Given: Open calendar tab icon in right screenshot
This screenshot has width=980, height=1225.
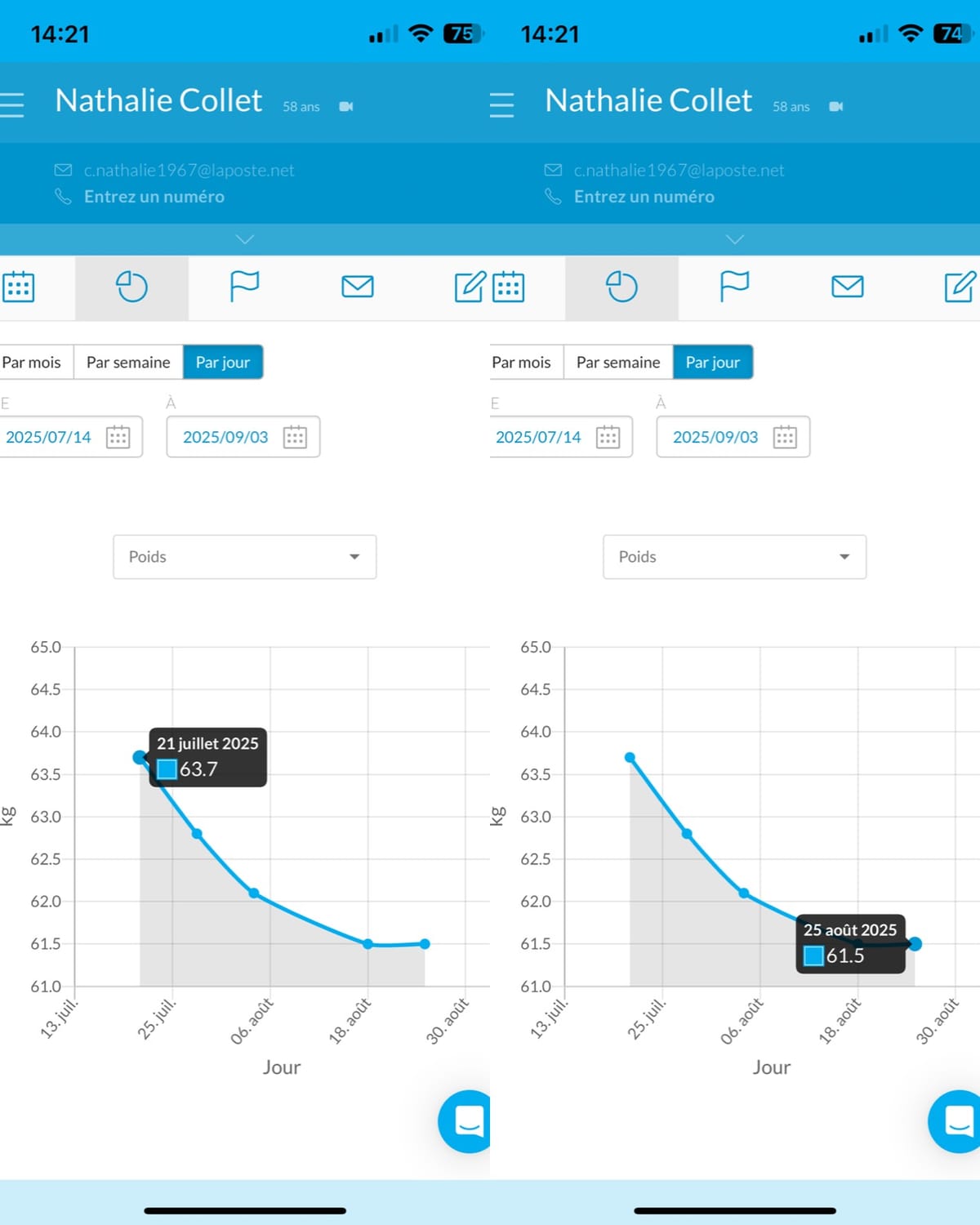Looking at the screenshot, I should tap(508, 287).
